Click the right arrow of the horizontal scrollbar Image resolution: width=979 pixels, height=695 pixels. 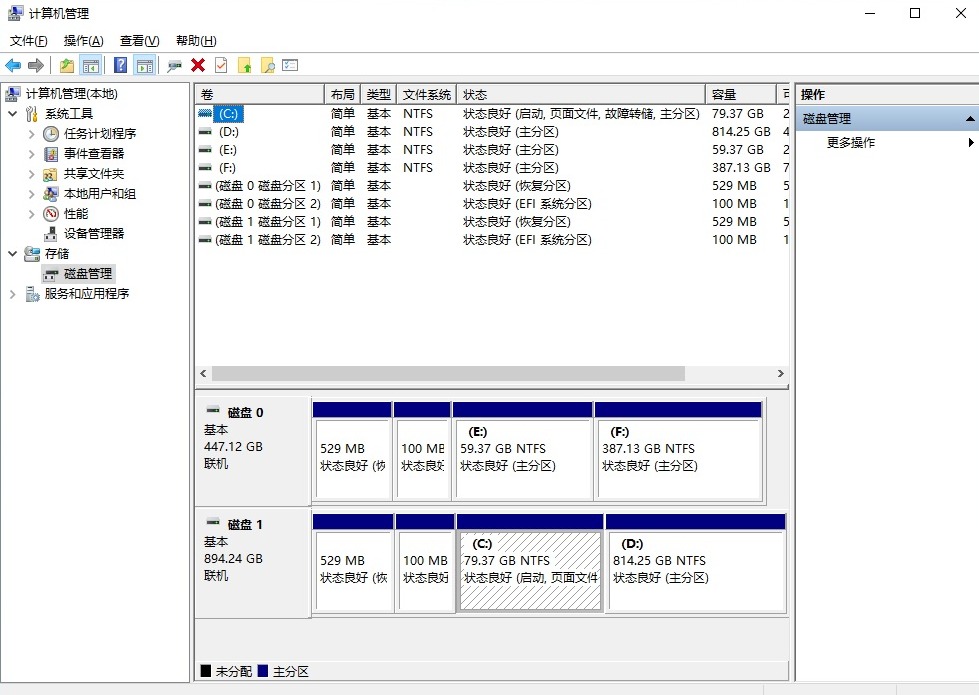[783, 373]
